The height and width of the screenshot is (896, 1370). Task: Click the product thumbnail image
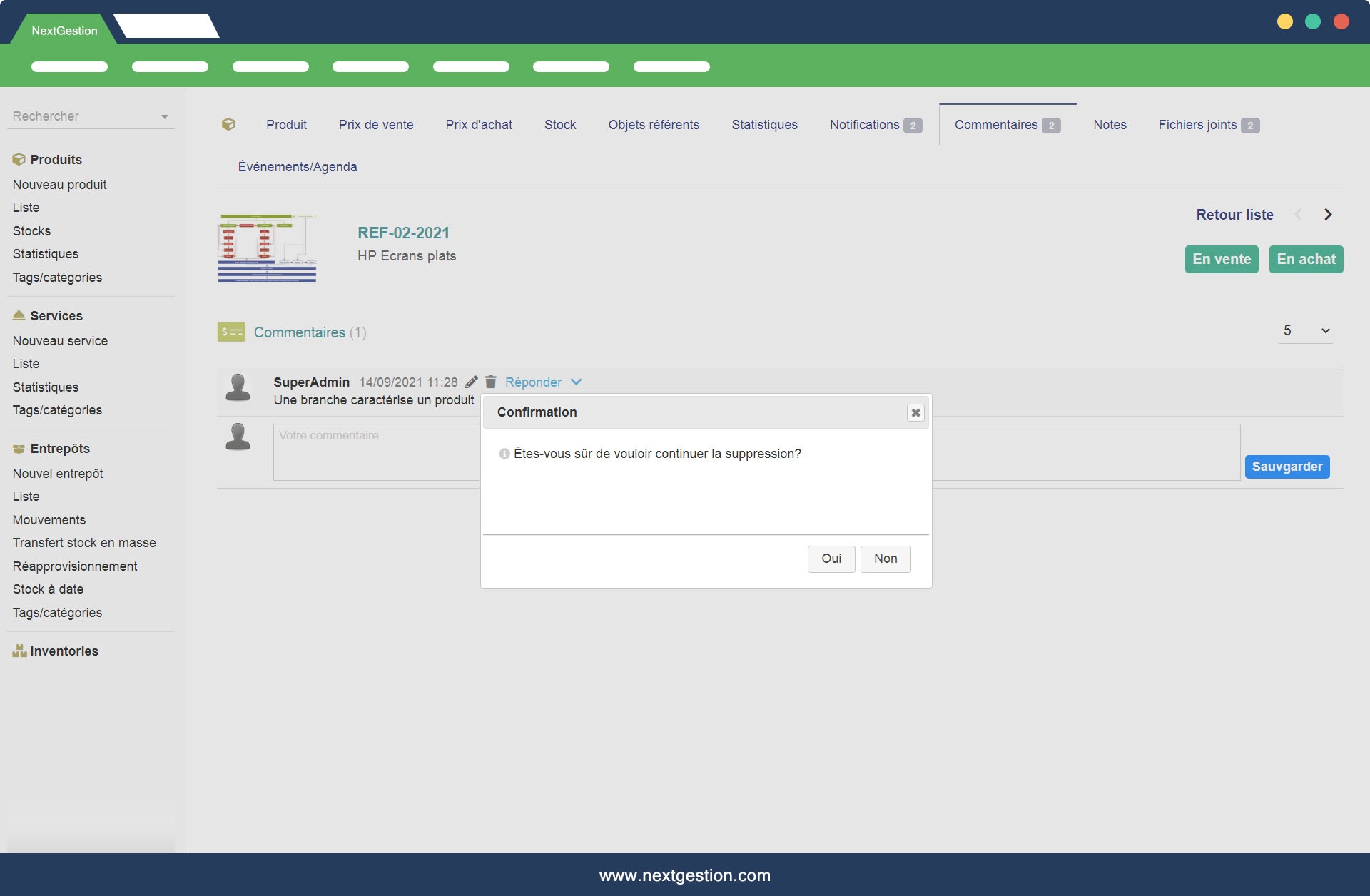tap(267, 248)
